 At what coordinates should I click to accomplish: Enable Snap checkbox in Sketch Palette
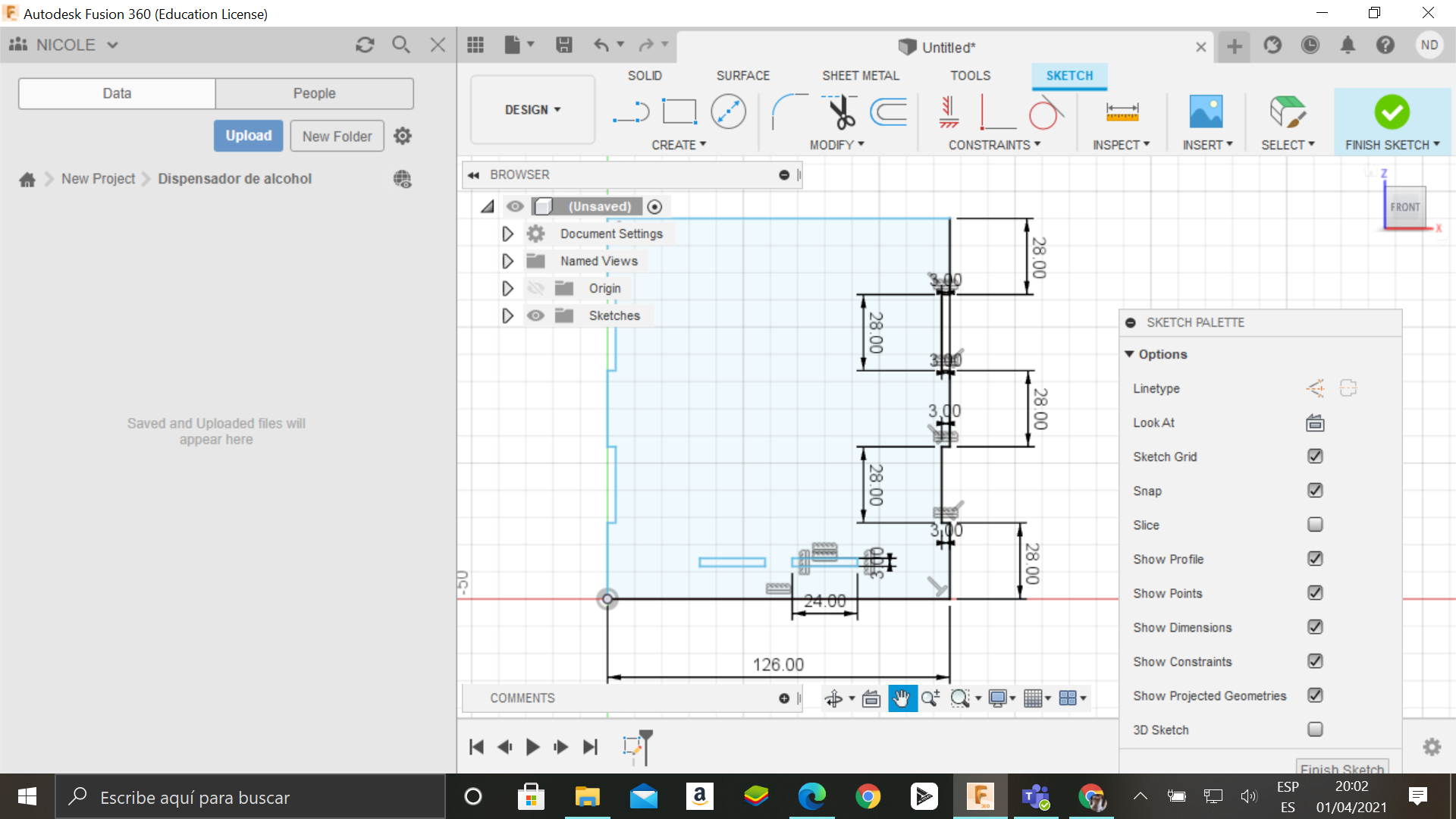1316,490
